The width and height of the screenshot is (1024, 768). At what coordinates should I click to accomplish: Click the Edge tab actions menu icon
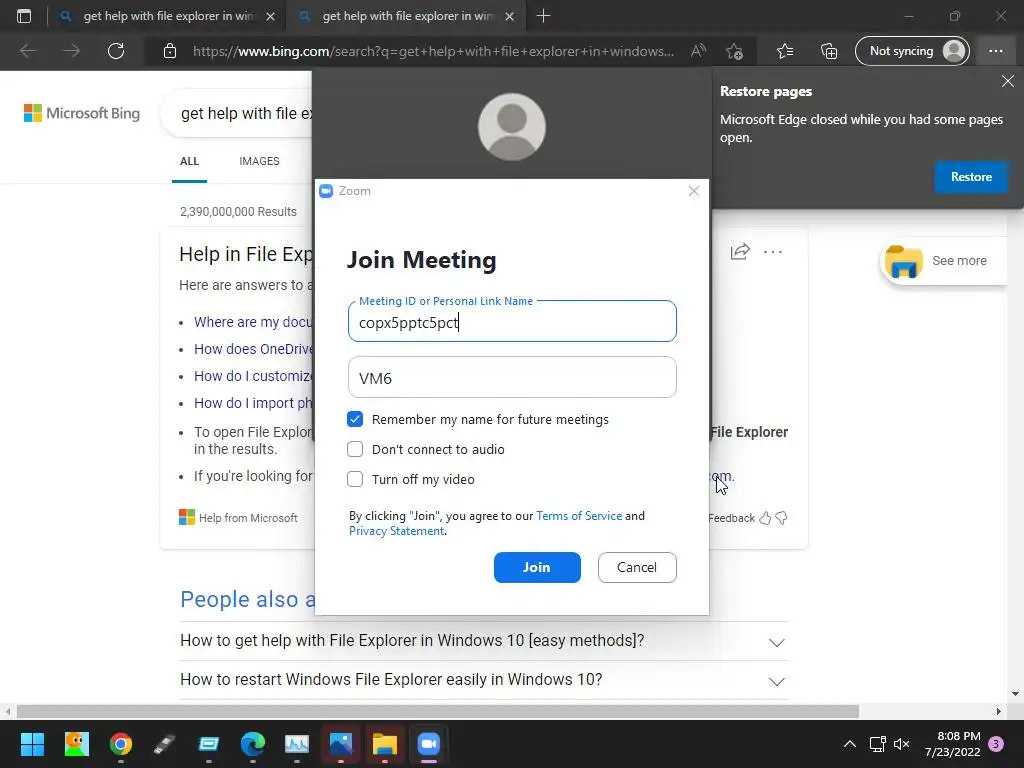(x=24, y=16)
